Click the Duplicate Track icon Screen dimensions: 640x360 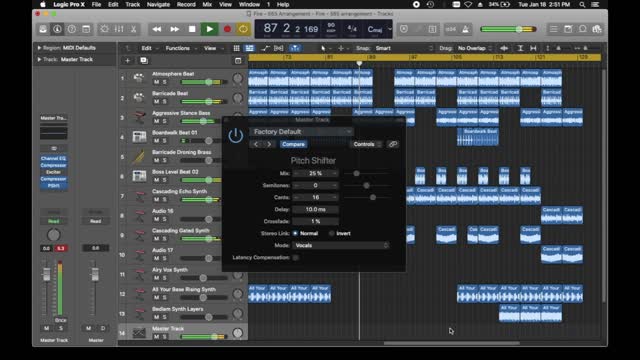144,60
